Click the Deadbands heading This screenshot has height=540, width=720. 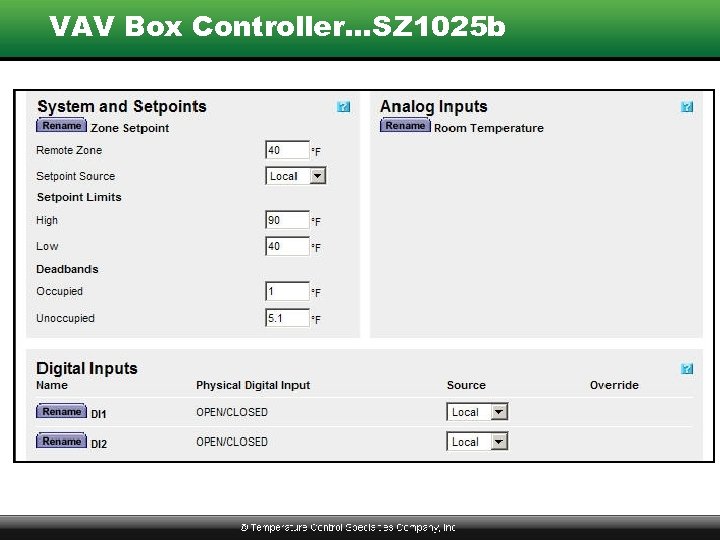point(67,269)
